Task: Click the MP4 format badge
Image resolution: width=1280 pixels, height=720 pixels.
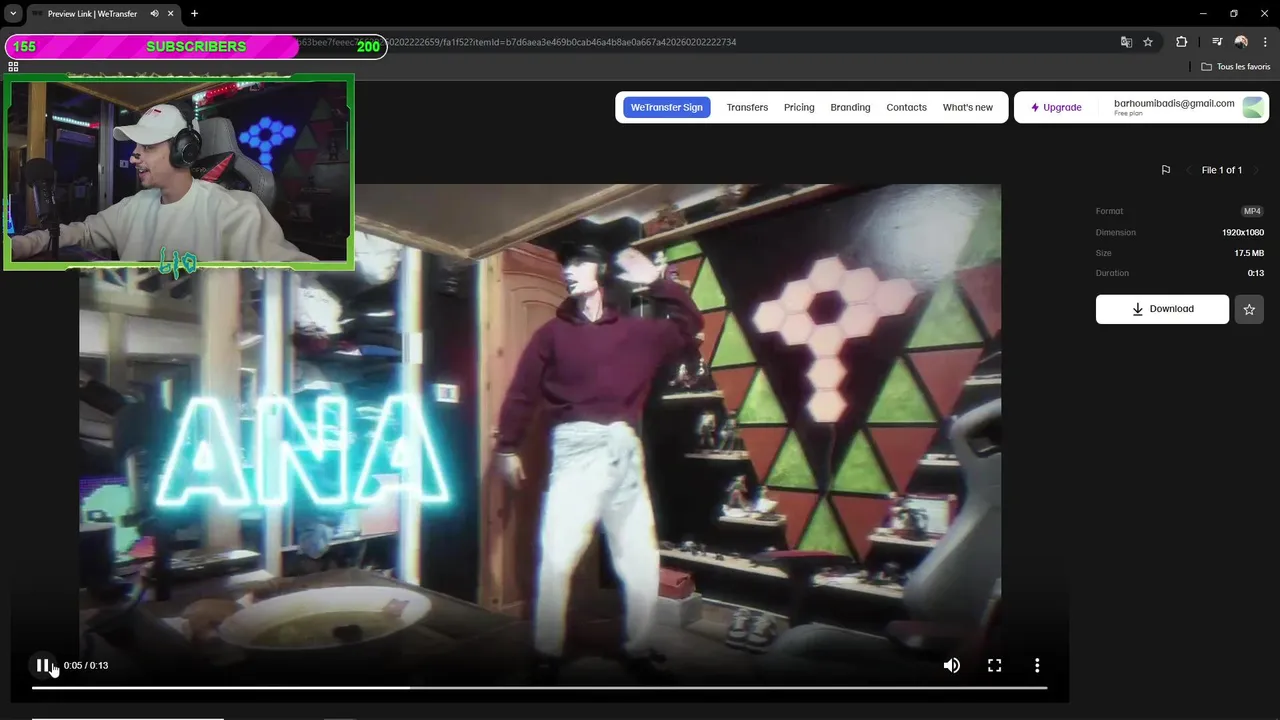Action: pos(1252,211)
